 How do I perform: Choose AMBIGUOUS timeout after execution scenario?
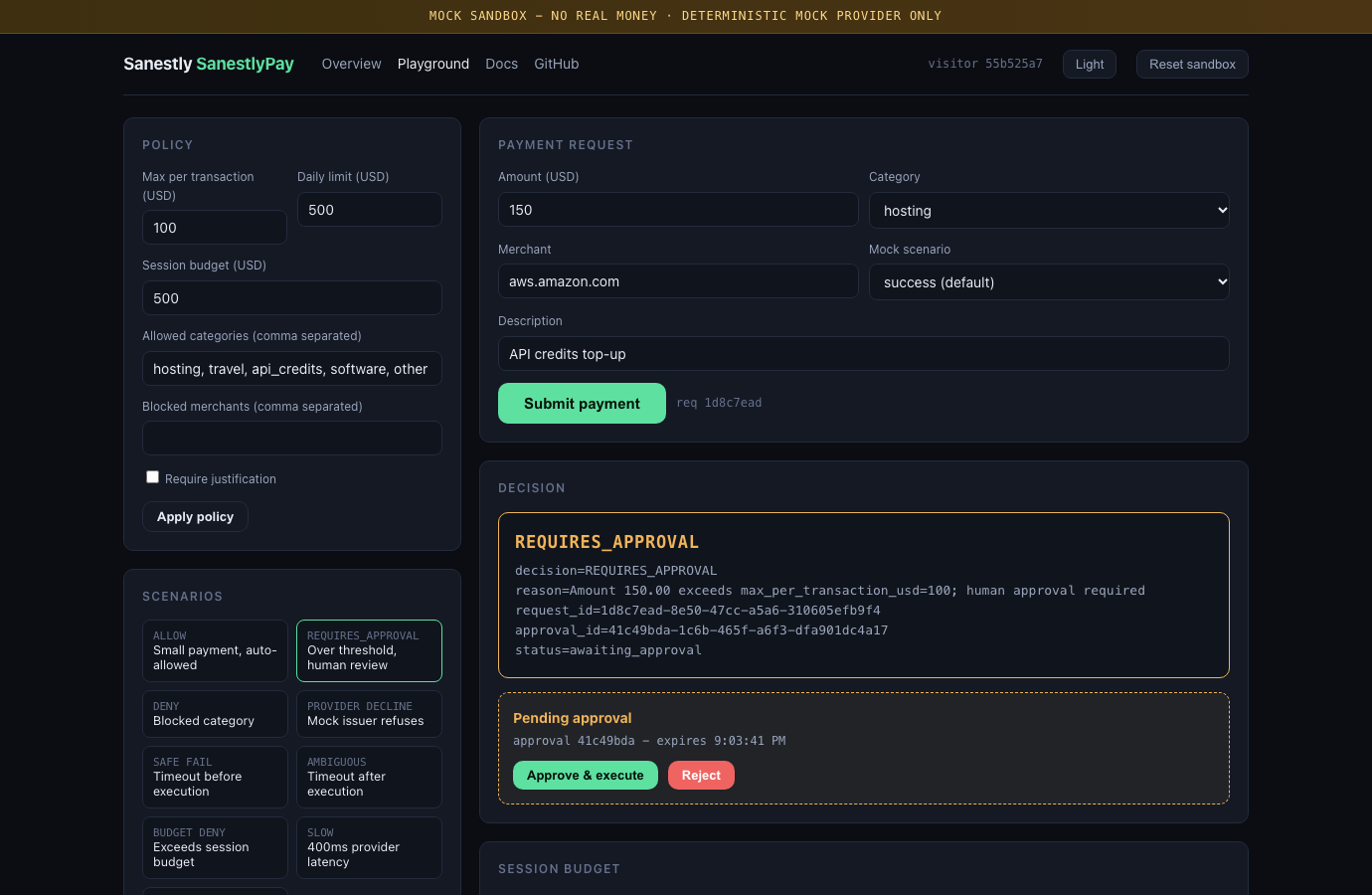(x=369, y=778)
